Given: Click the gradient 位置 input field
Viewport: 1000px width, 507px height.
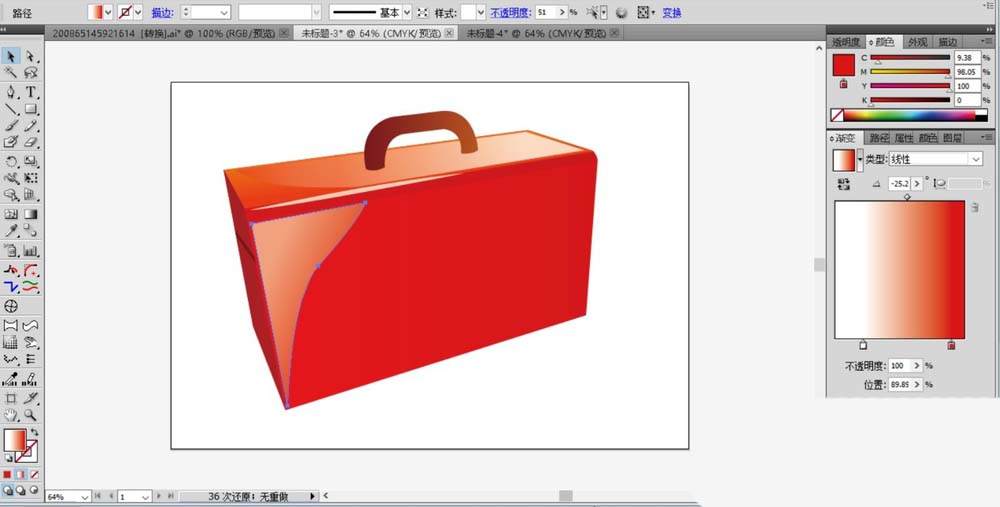Looking at the screenshot, I should [899, 385].
